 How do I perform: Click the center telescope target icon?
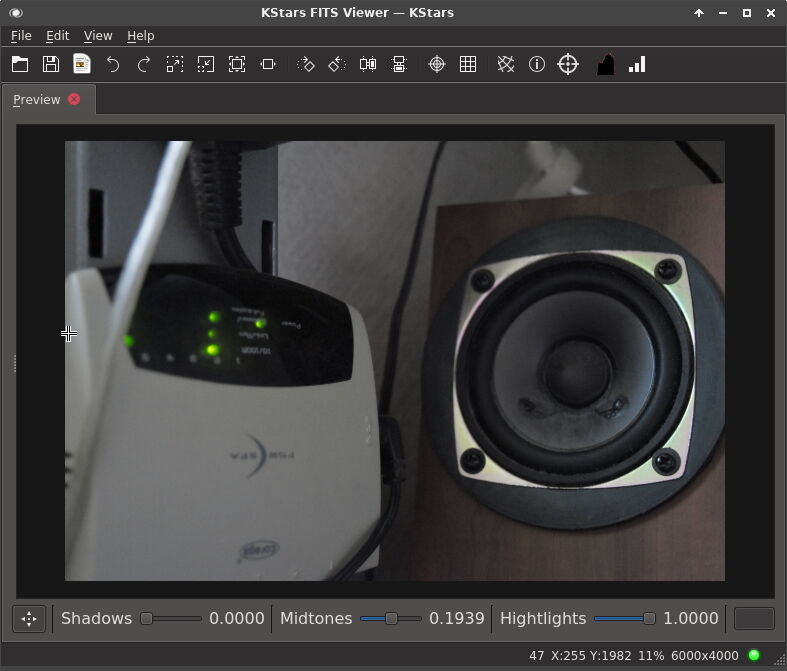pyautogui.click(x=568, y=64)
